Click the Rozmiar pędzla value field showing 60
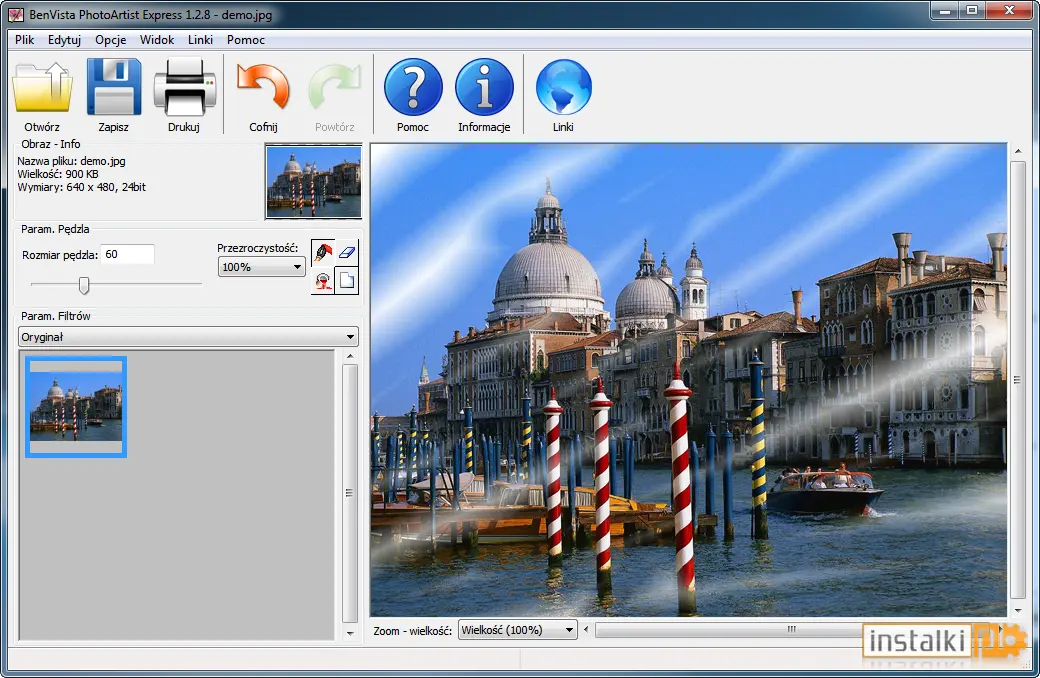The image size is (1040, 678). click(x=127, y=254)
